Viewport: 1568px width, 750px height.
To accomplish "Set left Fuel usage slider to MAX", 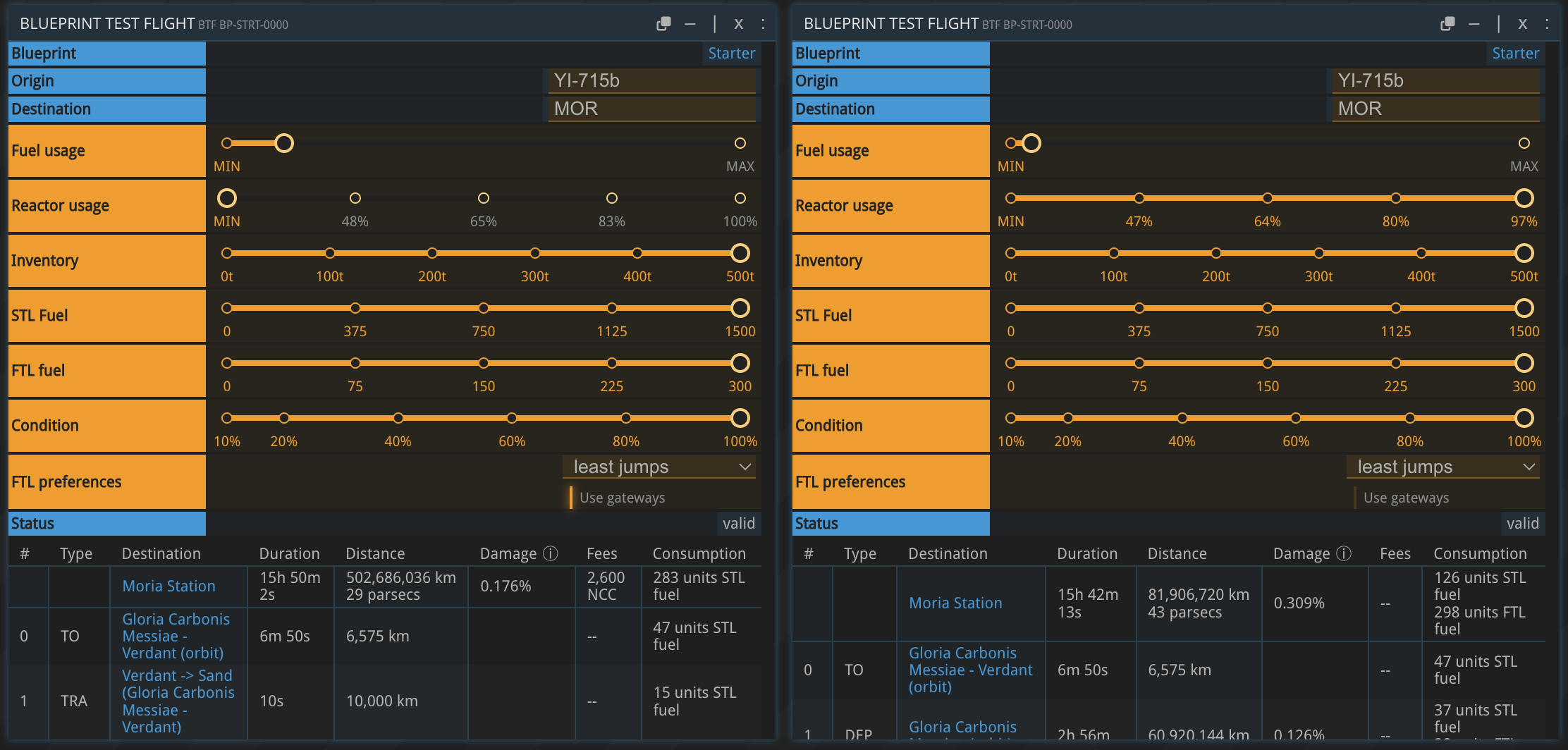I will (x=740, y=143).
